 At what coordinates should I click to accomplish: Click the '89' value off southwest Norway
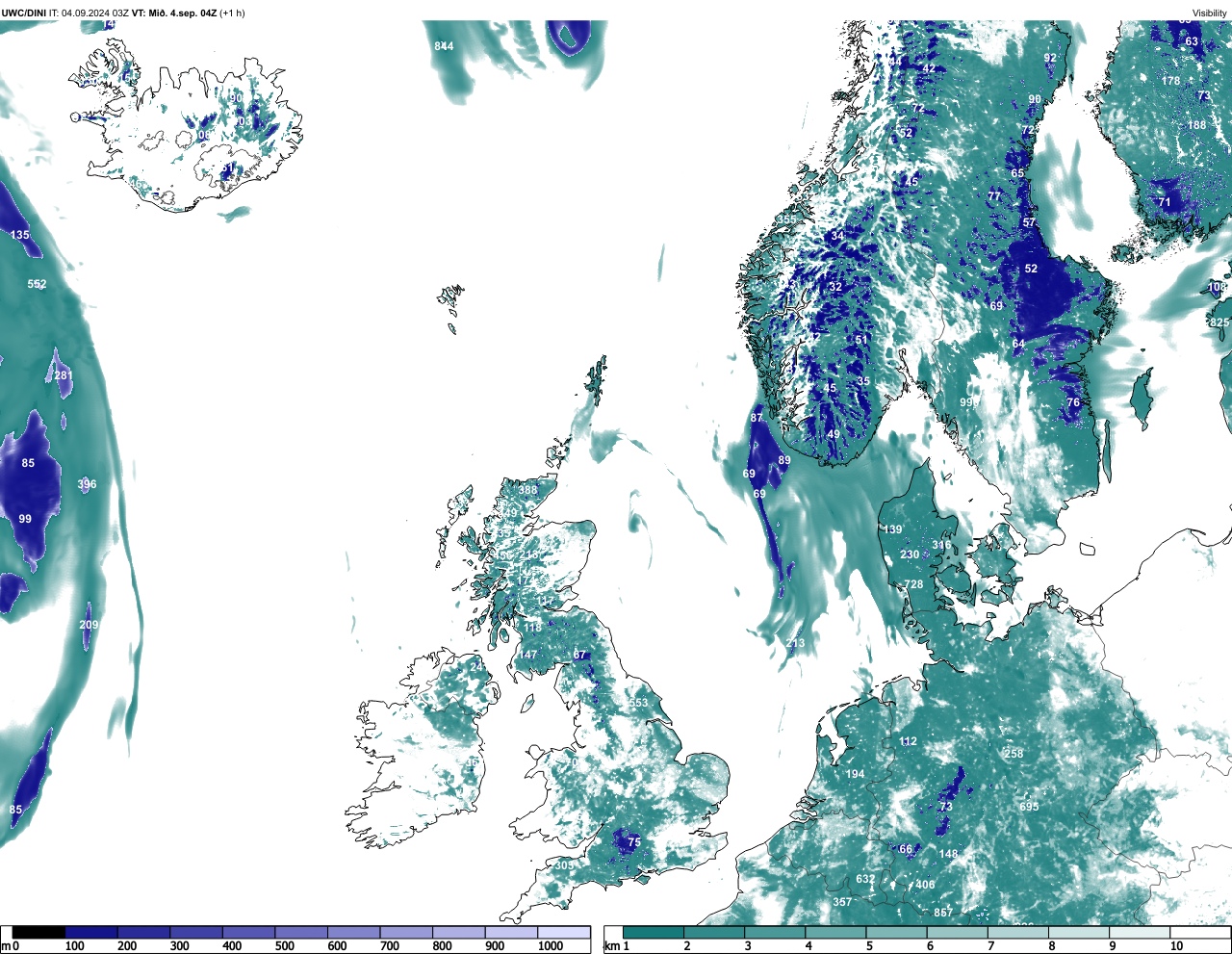tap(784, 460)
